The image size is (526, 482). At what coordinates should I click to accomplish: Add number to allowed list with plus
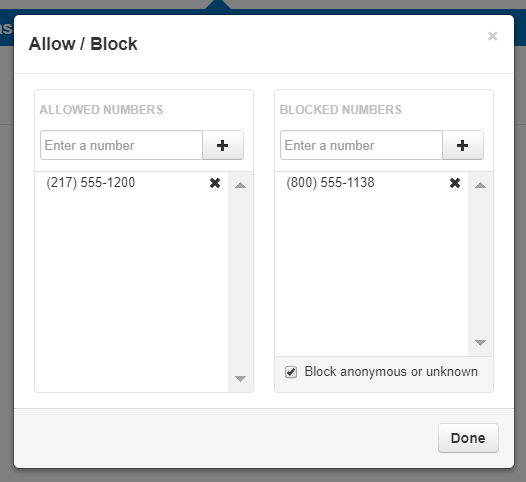click(x=223, y=145)
